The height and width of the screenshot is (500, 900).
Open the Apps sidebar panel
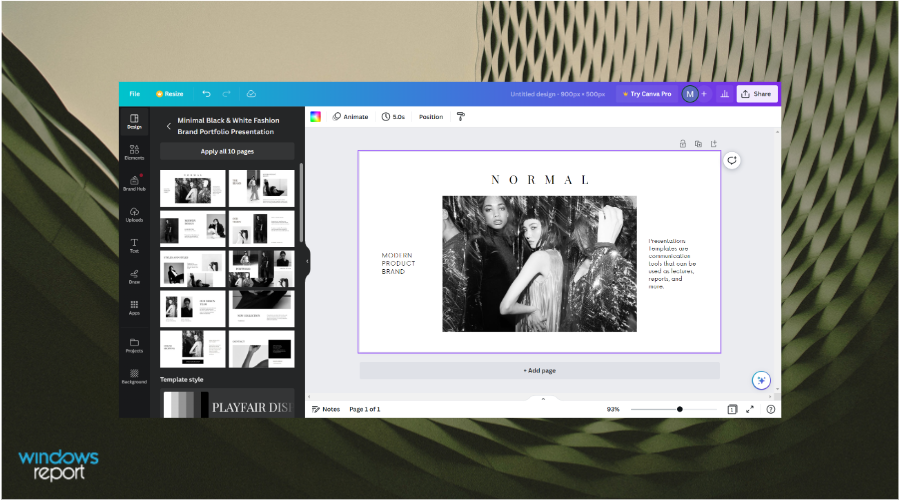click(134, 308)
